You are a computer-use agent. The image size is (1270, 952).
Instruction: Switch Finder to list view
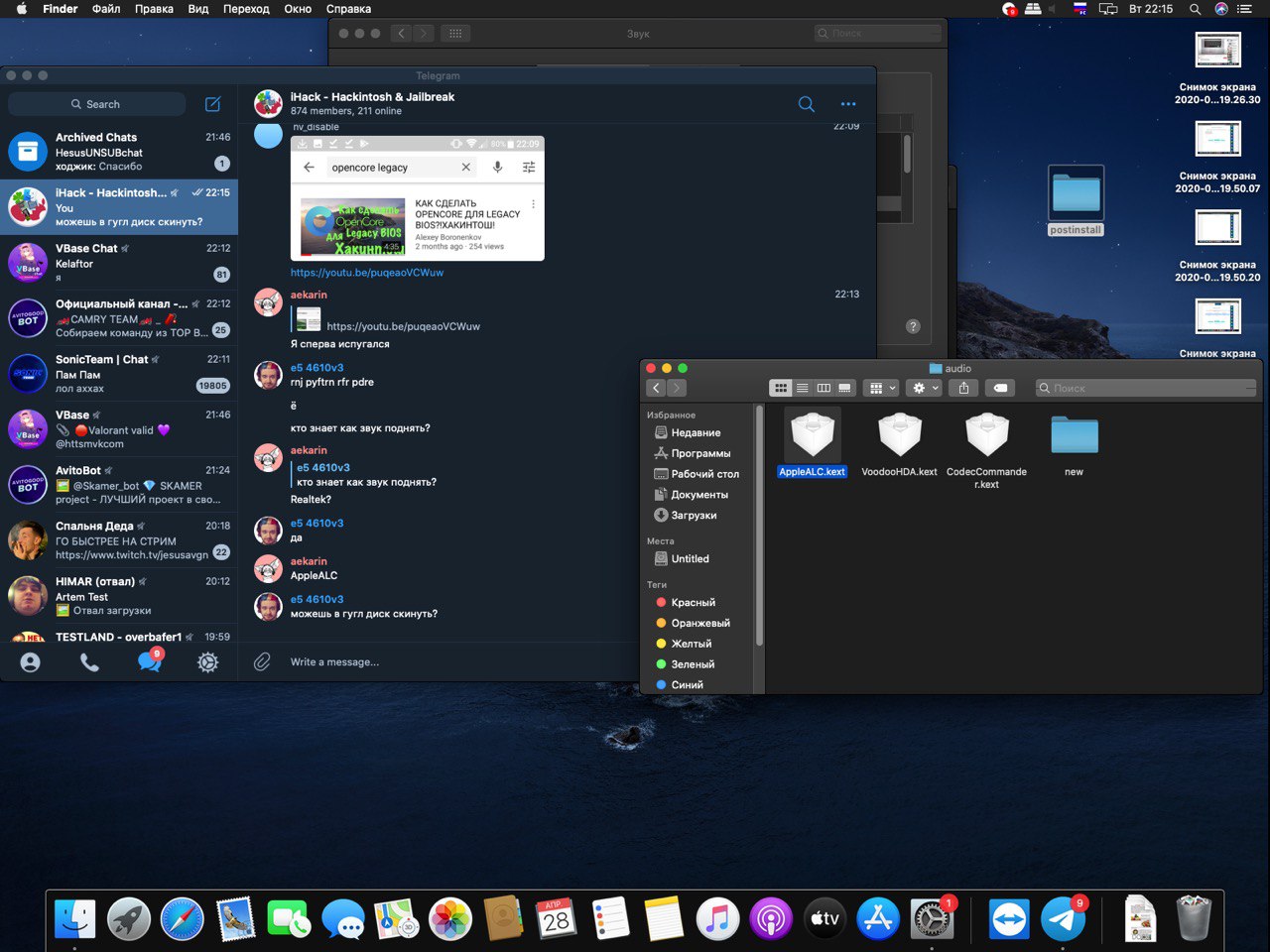(803, 388)
